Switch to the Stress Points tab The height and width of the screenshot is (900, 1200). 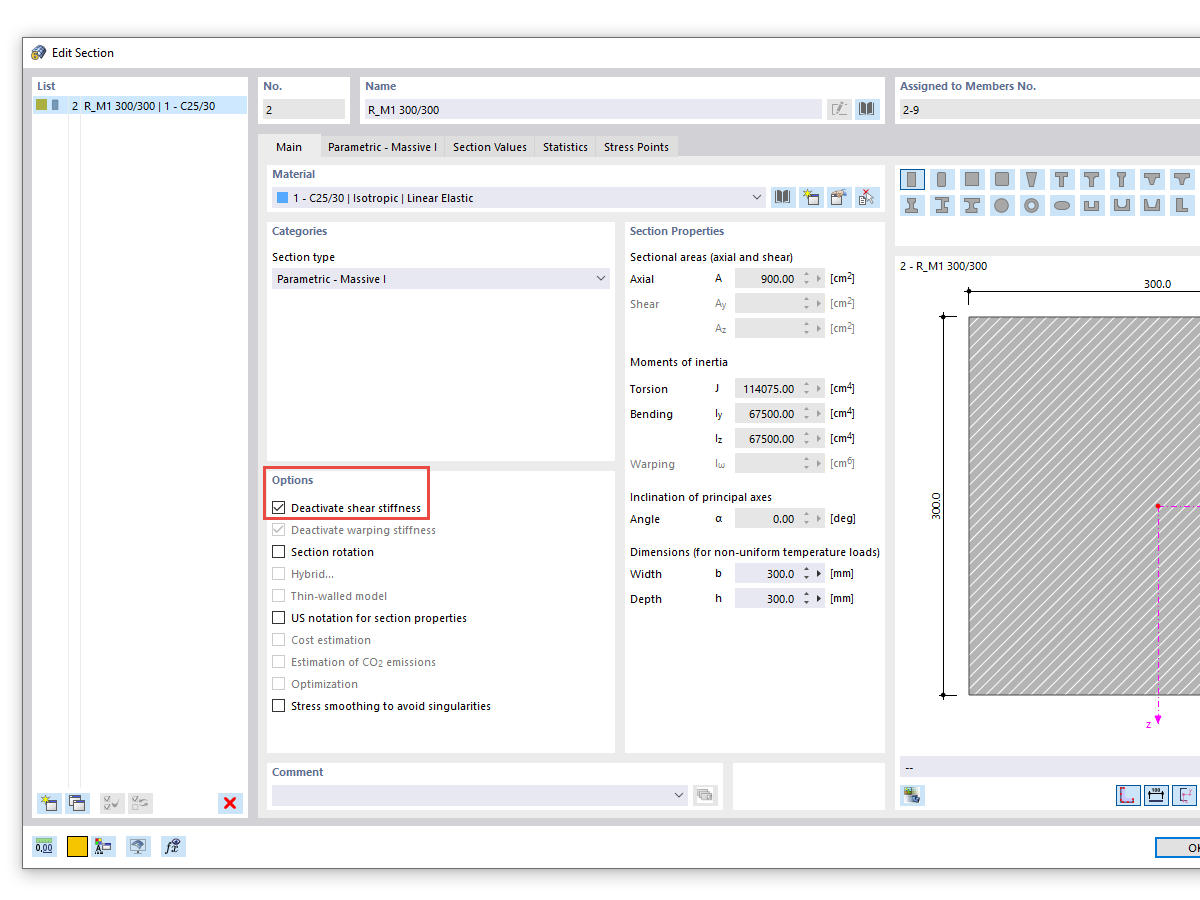[636, 146]
